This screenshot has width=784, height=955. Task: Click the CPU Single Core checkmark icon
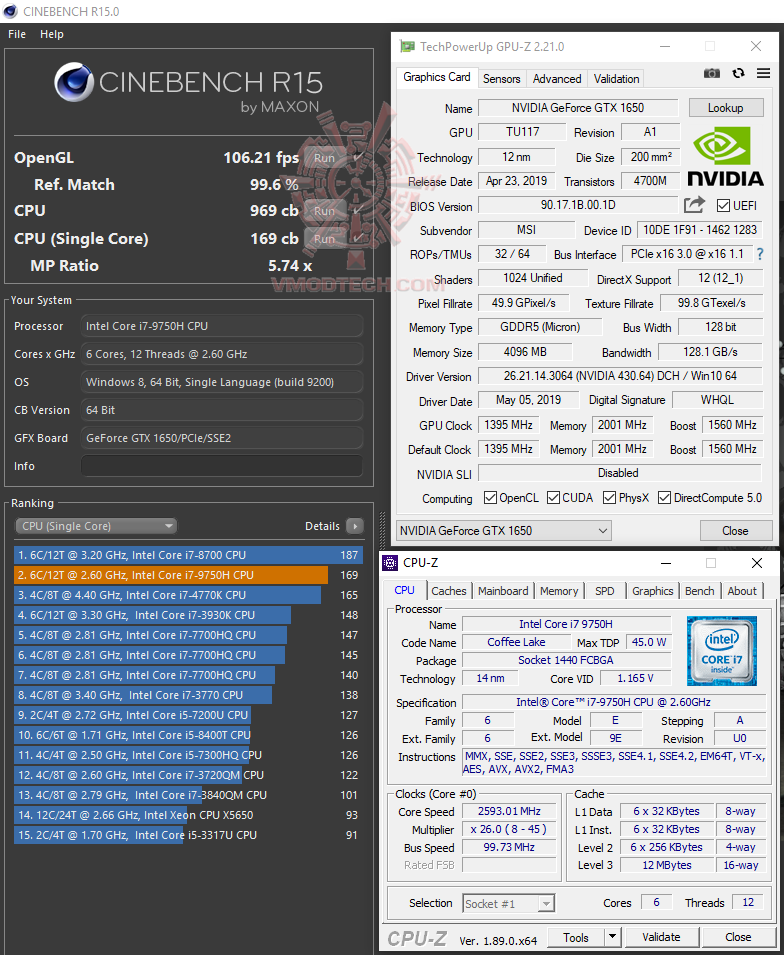[x=358, y=238]
